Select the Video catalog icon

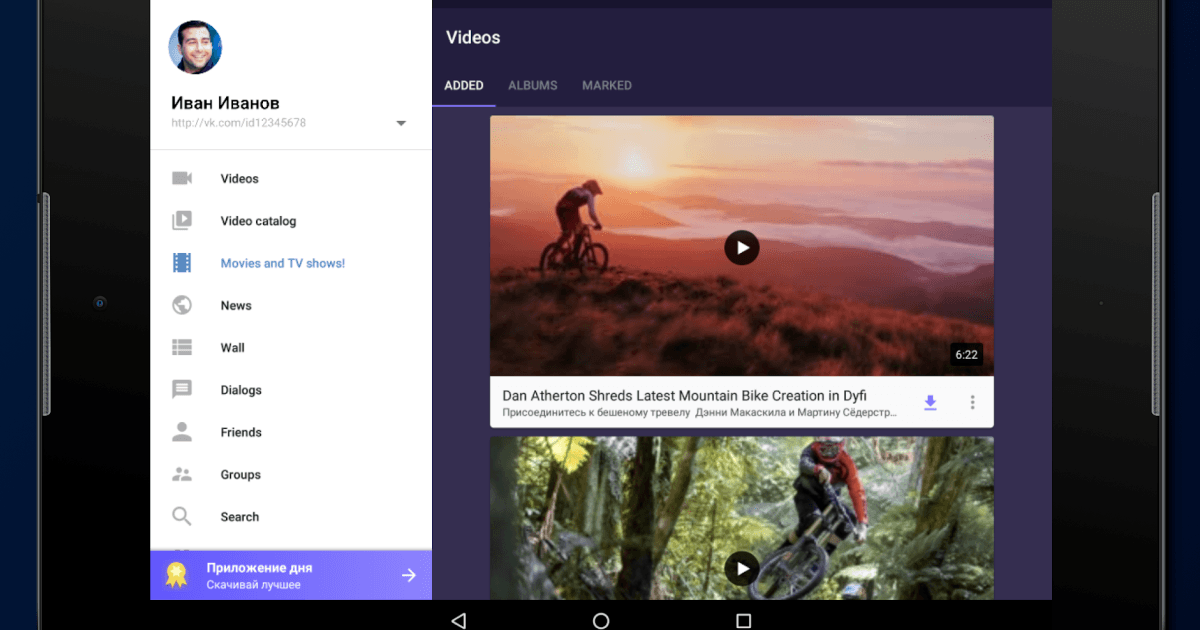pyautogui.click(x=182, y=220)
